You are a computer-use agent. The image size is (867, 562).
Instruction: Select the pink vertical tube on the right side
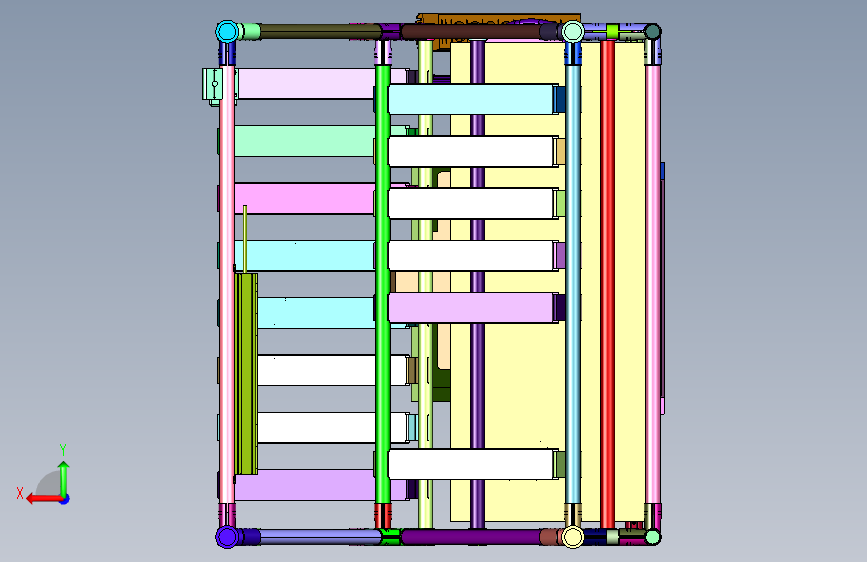653,284
